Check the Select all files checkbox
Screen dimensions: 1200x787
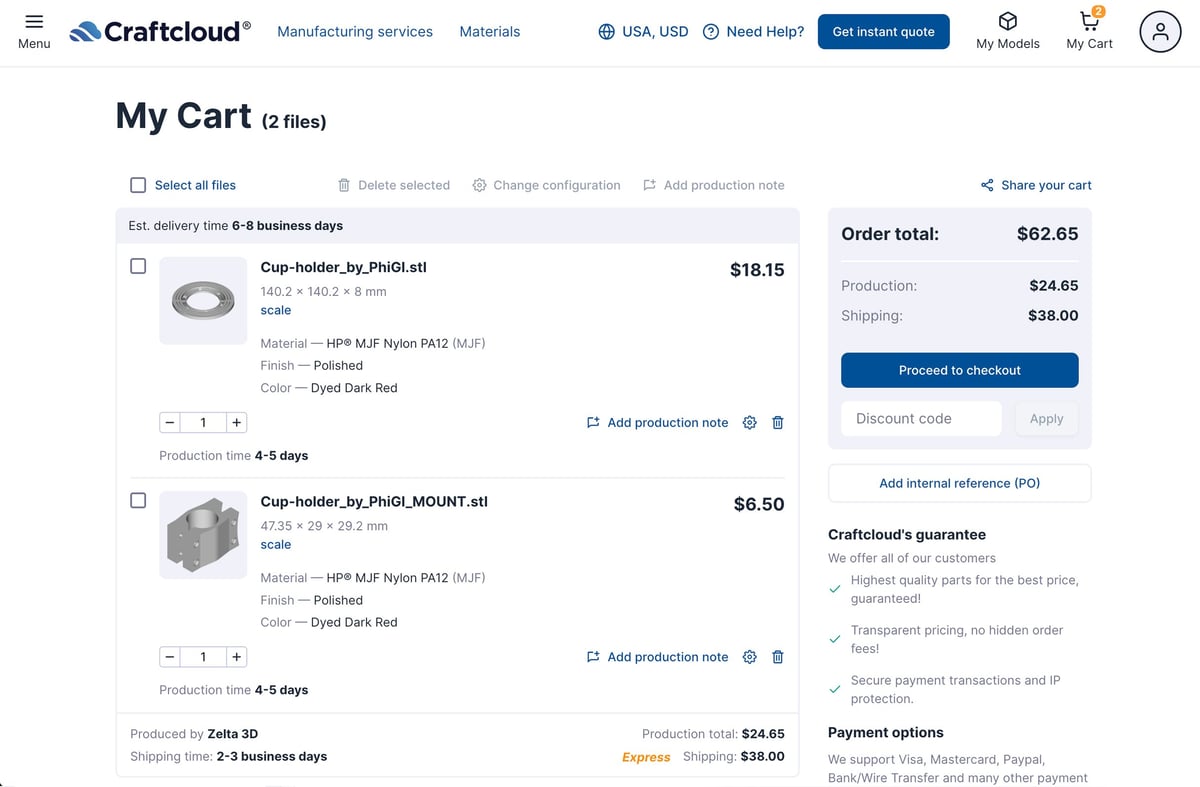click(138, 185)
